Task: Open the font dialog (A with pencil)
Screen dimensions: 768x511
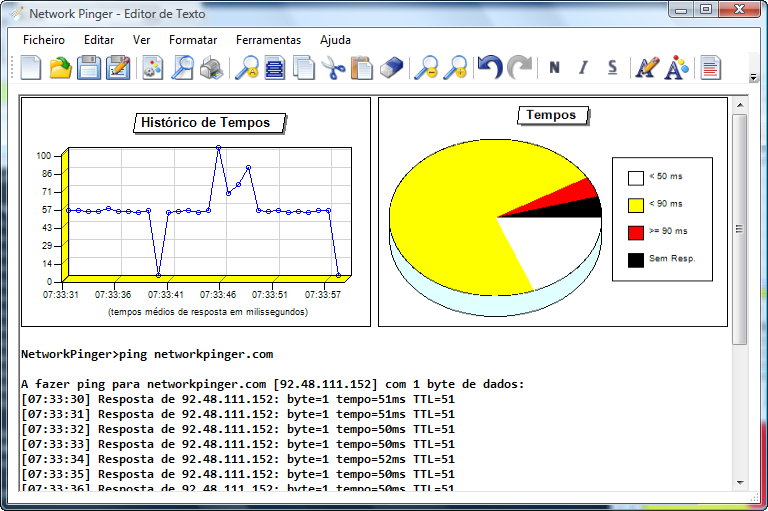Action: 647,68
